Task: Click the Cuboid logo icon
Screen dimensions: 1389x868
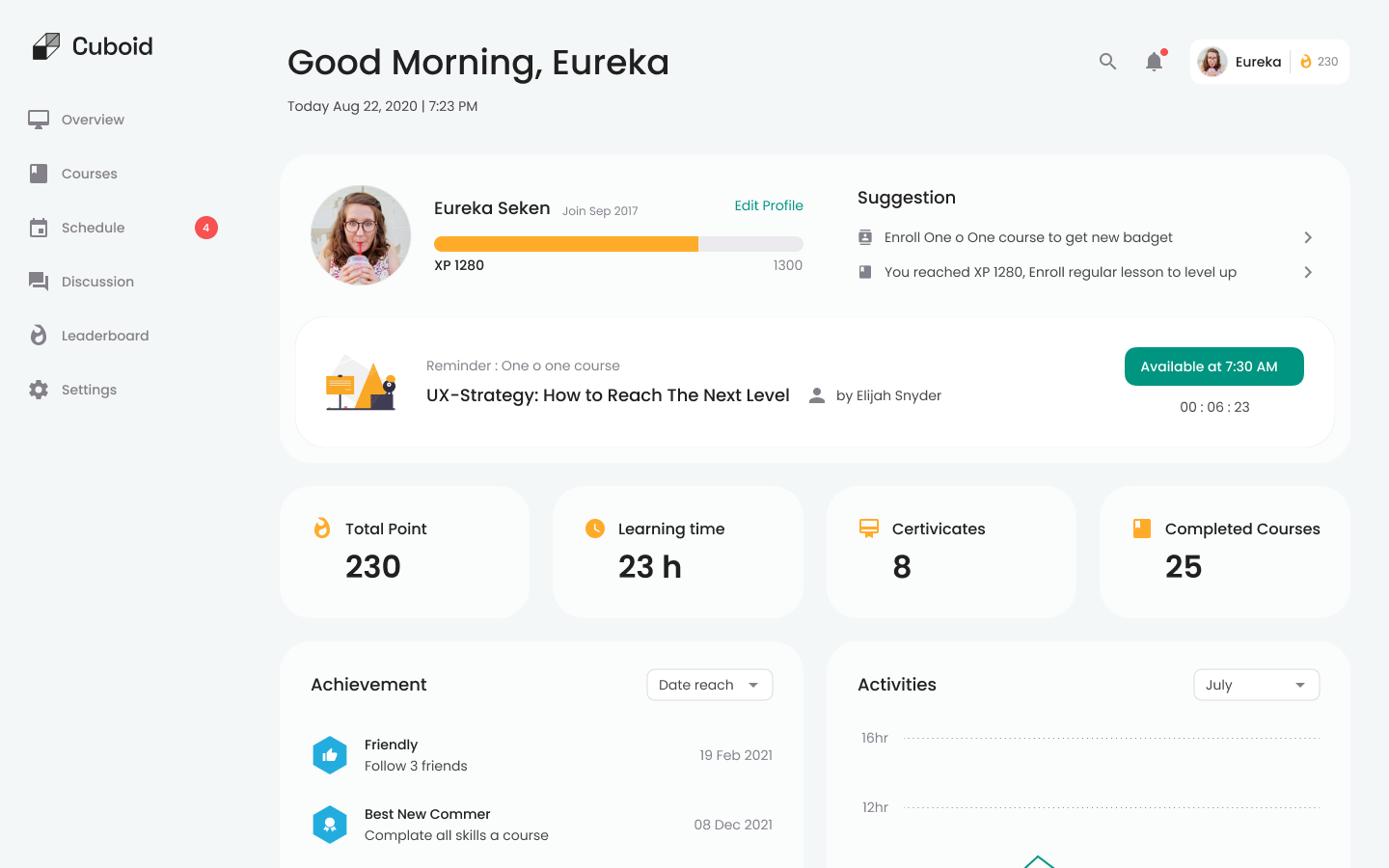Action: click(x=45, y=46)
